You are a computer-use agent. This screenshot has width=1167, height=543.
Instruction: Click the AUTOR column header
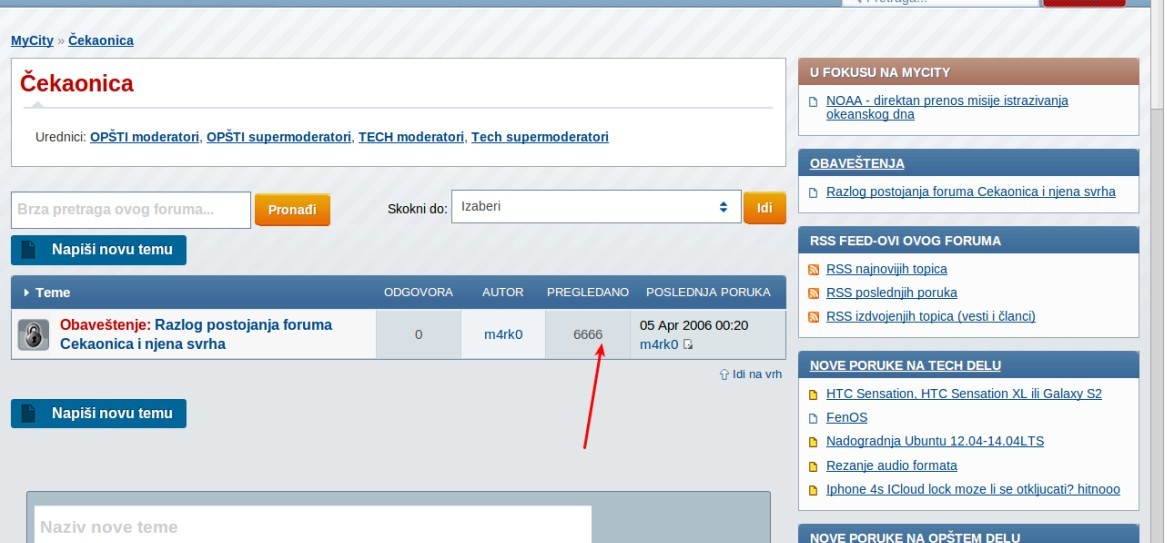(x=502, y=292)
